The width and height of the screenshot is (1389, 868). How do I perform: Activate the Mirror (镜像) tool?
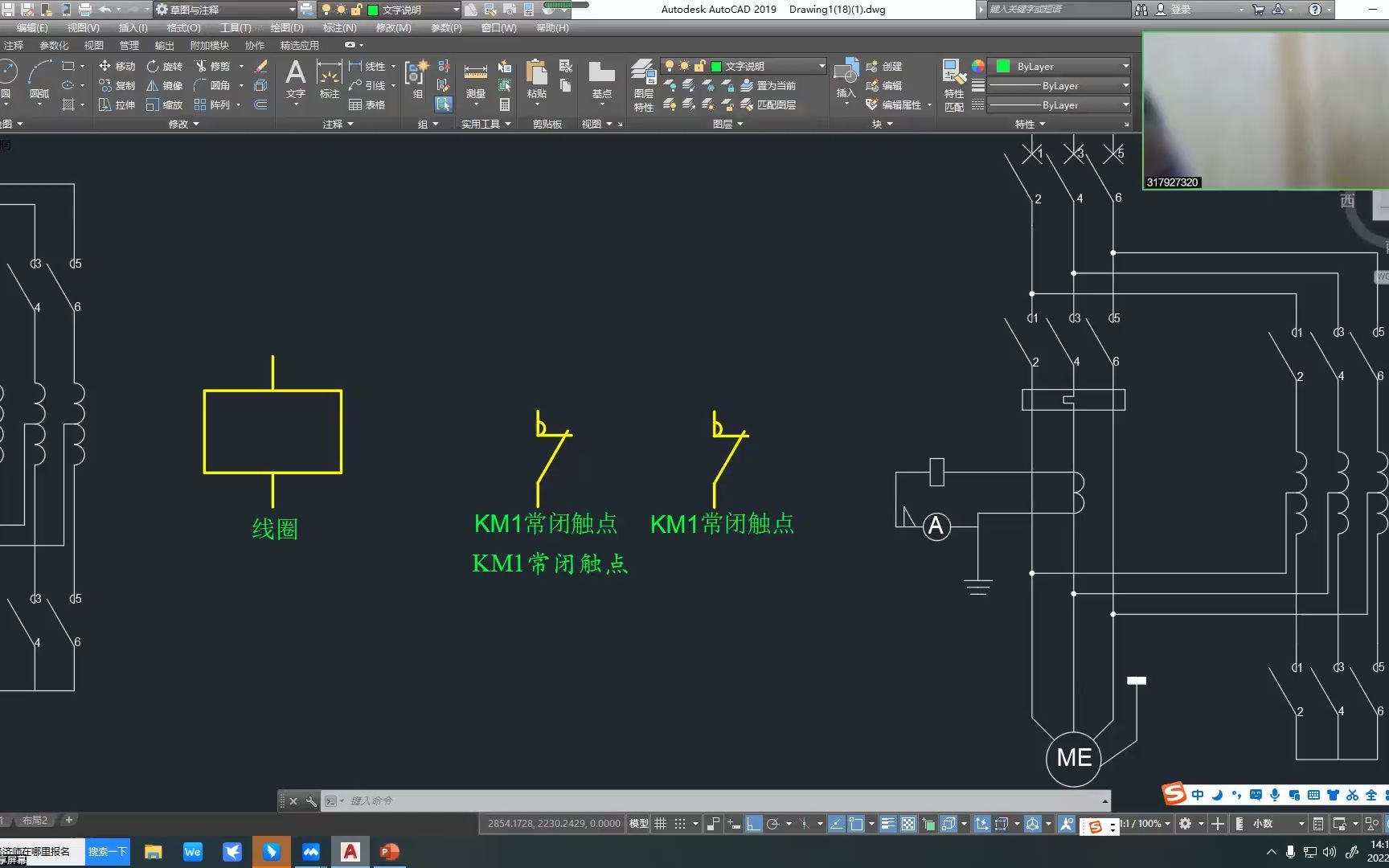(164, 85)
